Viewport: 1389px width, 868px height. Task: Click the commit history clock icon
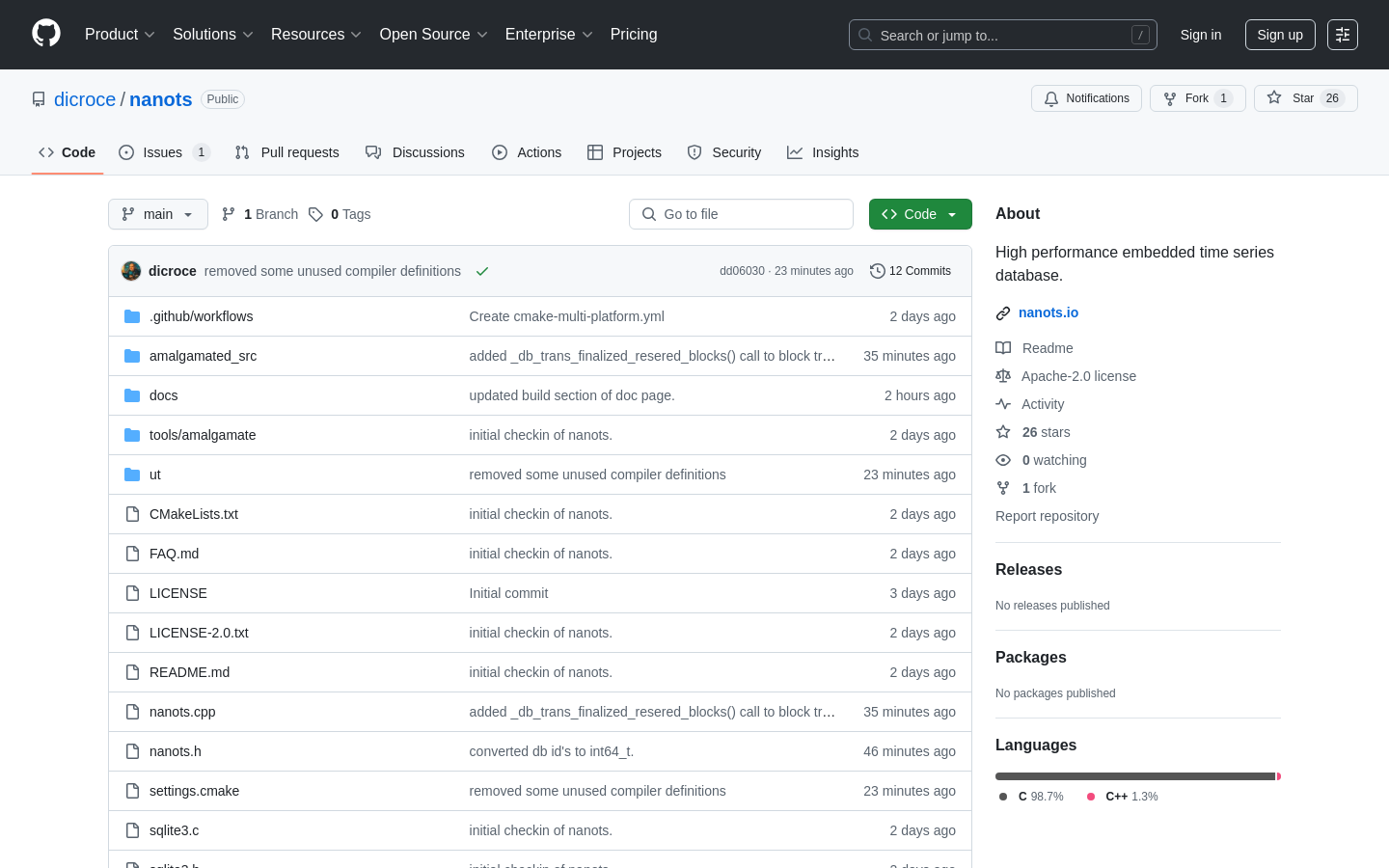[x=878, y=271]
